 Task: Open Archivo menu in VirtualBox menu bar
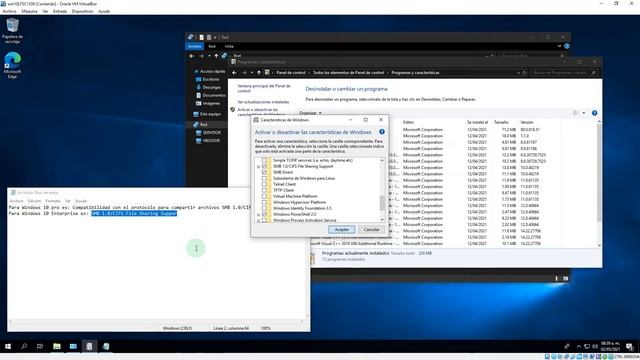pos(9,11)
